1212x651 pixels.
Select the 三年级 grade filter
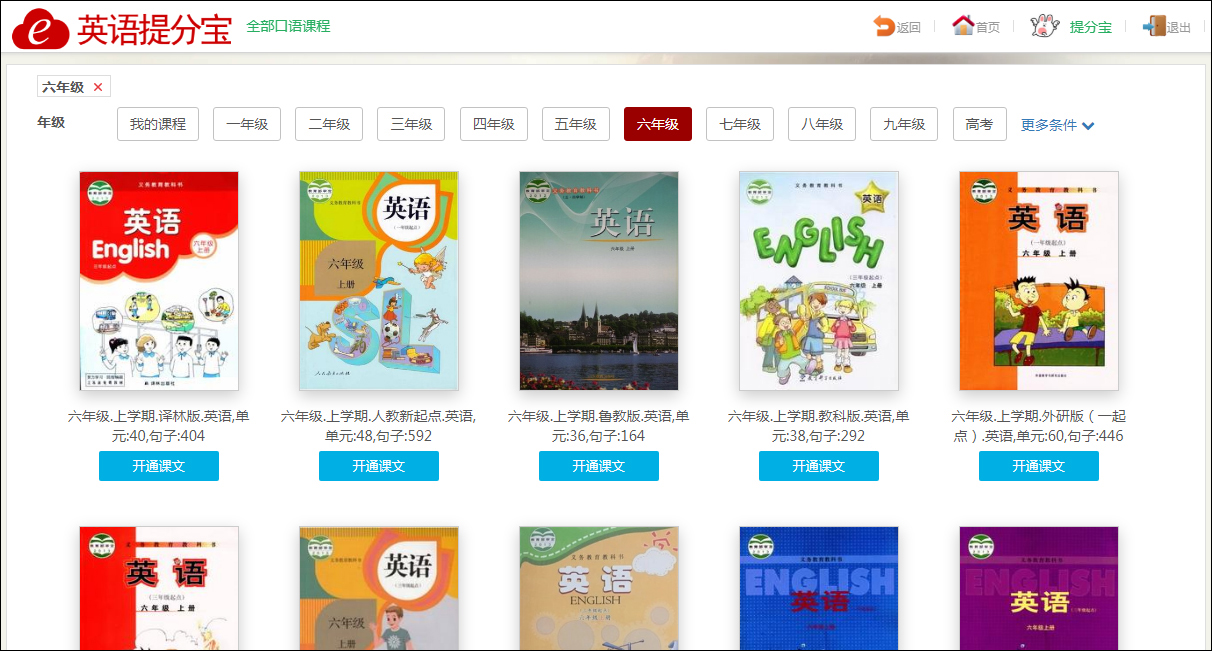(411, 124)
